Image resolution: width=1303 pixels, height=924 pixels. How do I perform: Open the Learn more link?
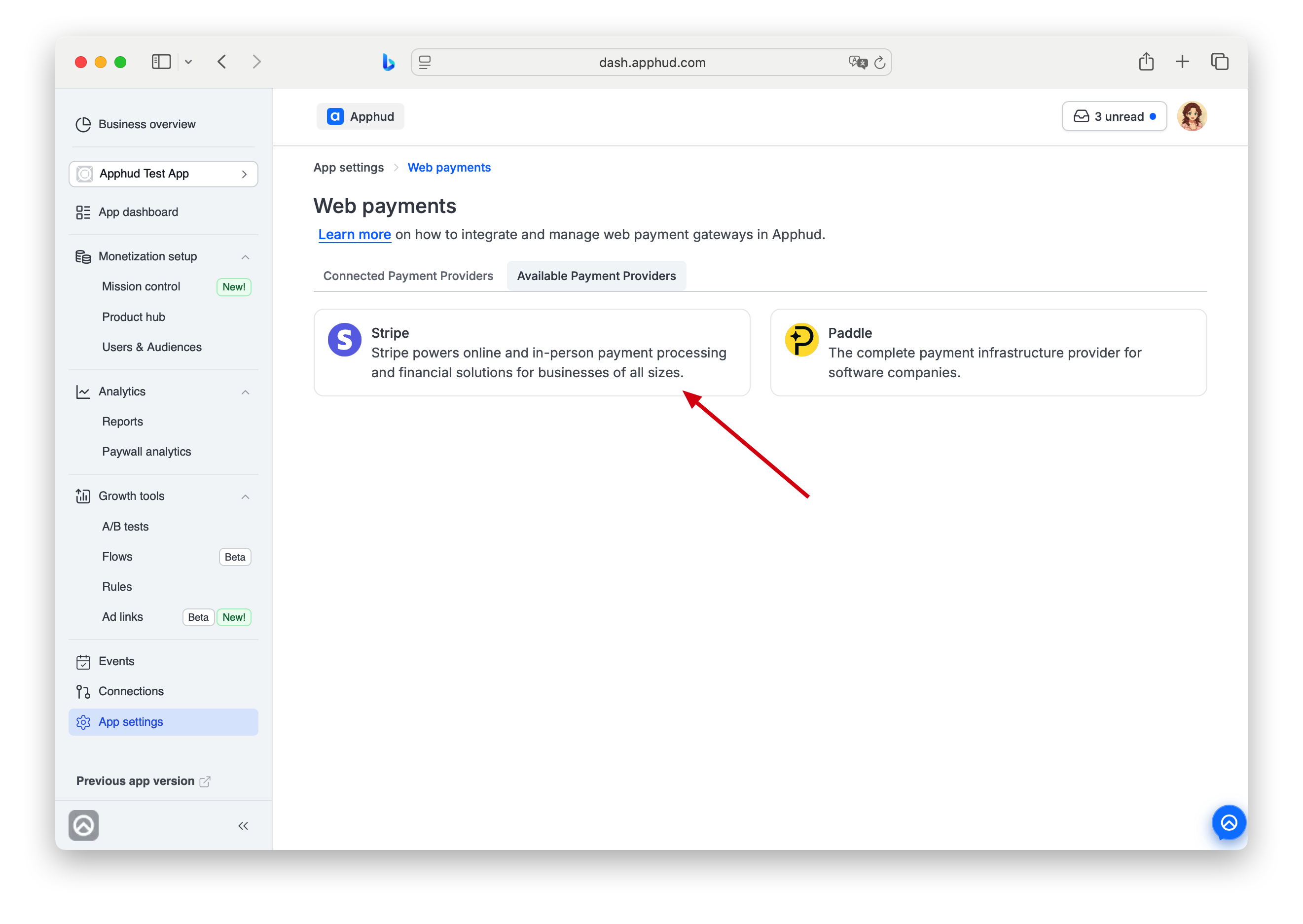tap(354, 234)
